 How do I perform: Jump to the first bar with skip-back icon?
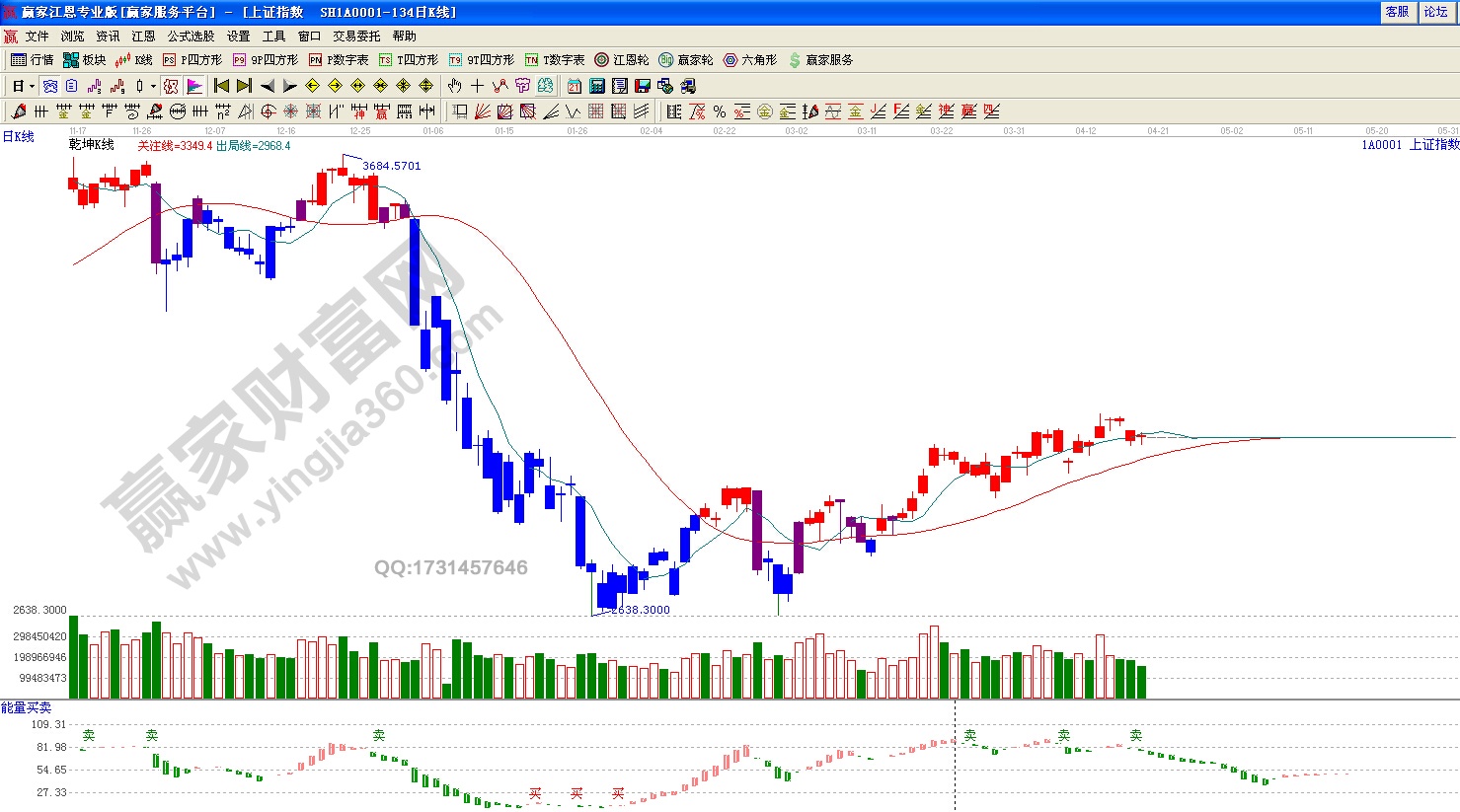pyautogui.click(x=221, y=86)
